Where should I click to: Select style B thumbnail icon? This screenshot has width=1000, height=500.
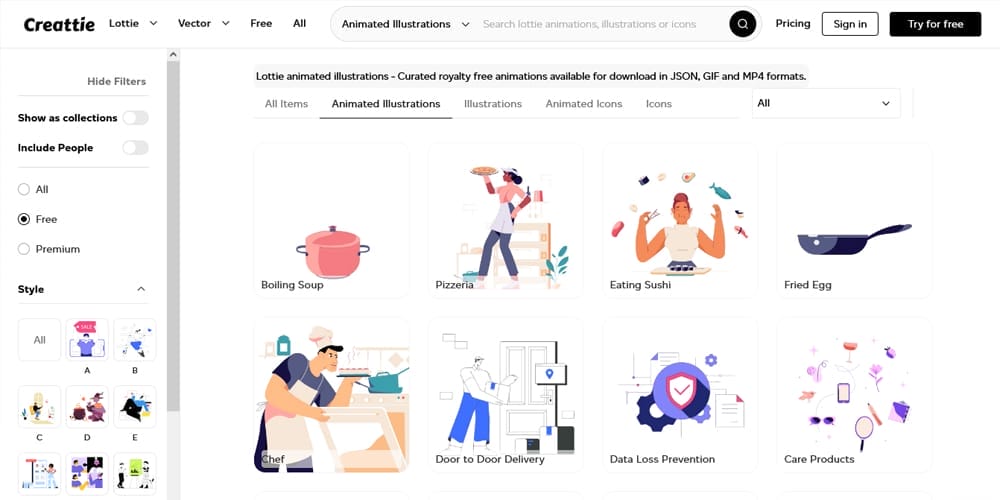point(135,339)
